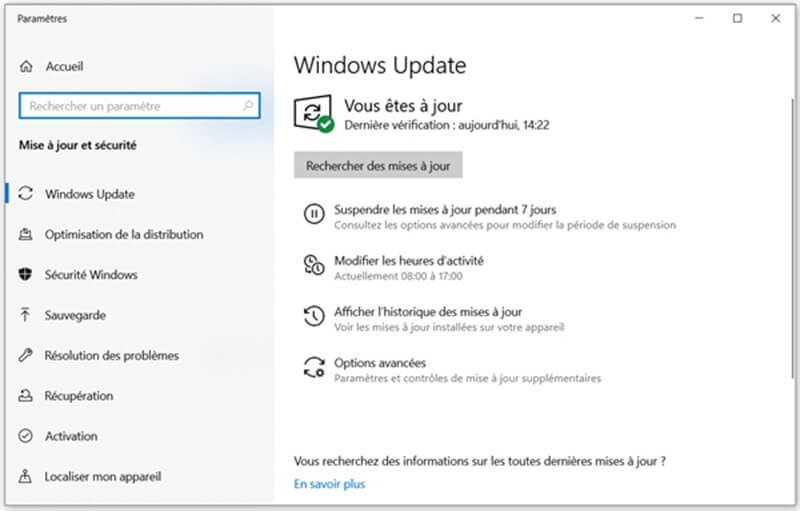Click the Vous êtes à jour status text
This screenshot has width=800, height=511.
pos(403,106)
